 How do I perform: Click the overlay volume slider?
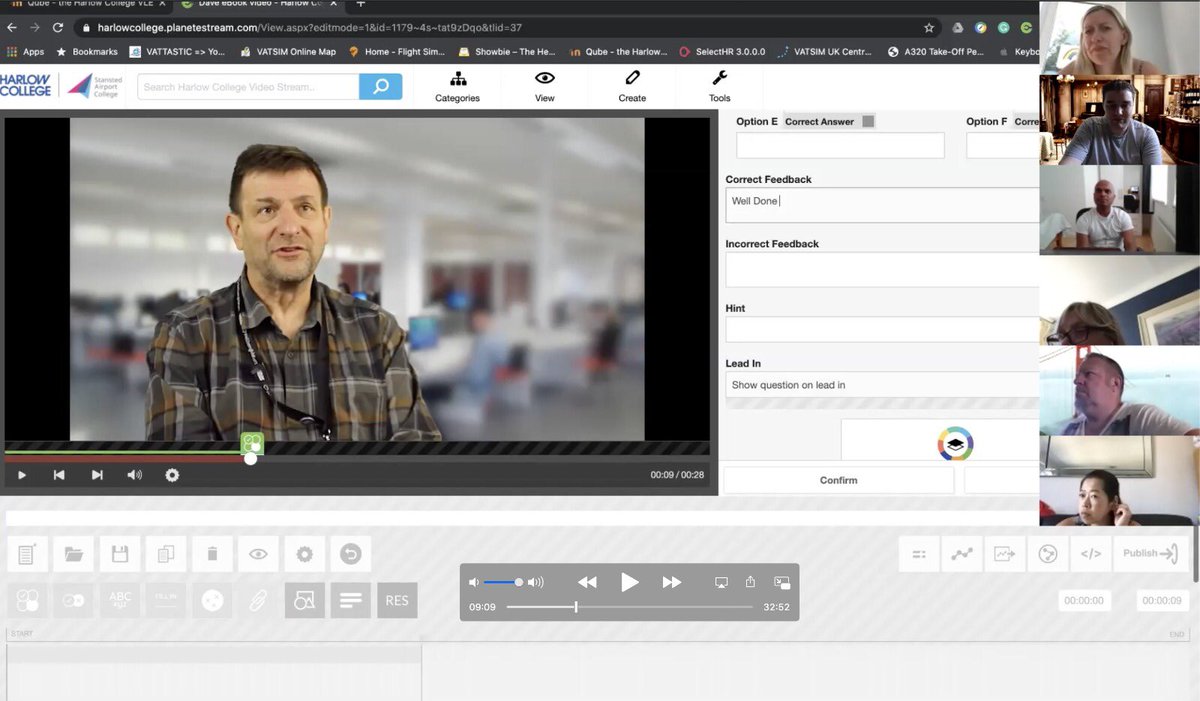[502, 582]
